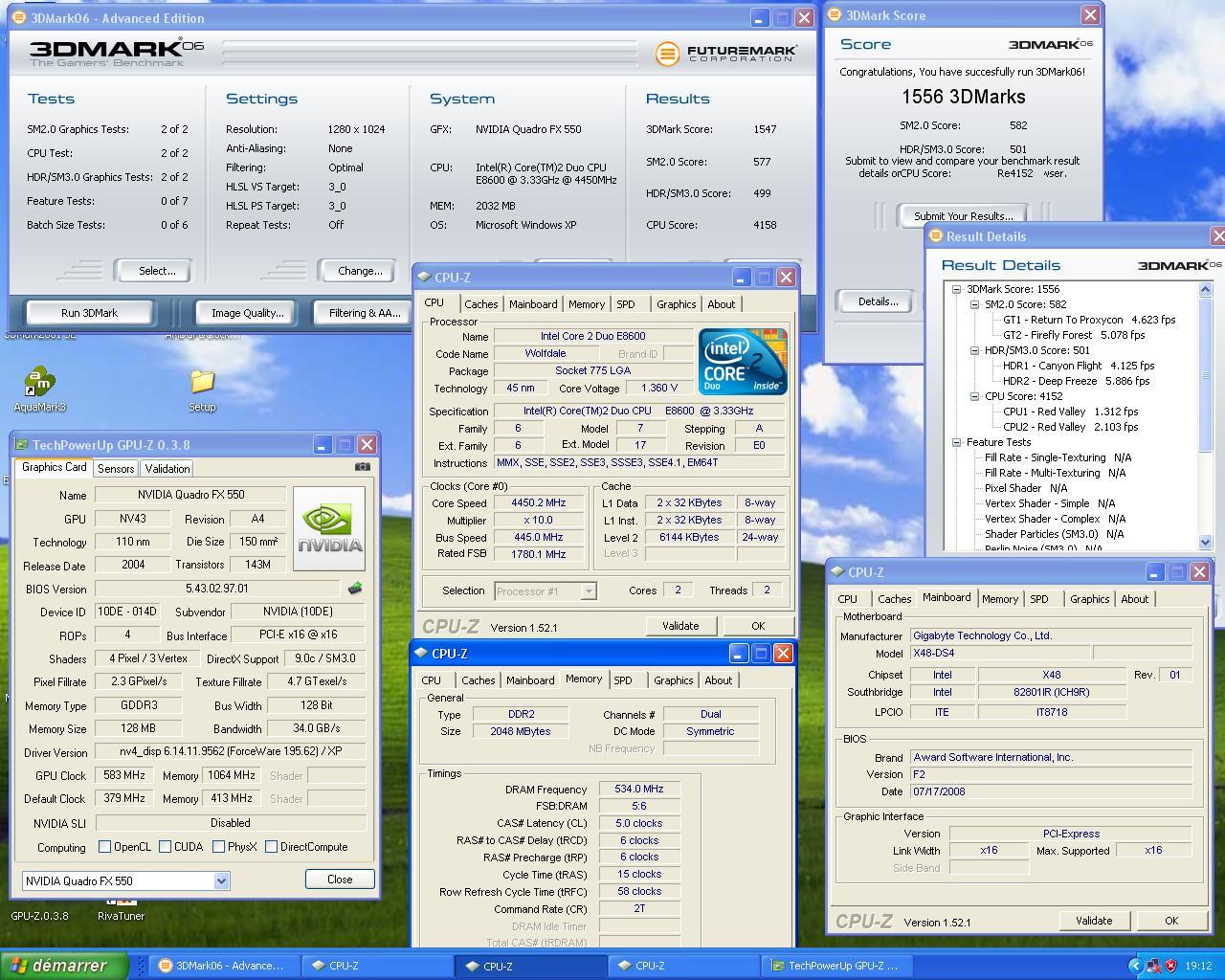
Task: Click the red security shield tray icon
Action: tap(1170, 966)
